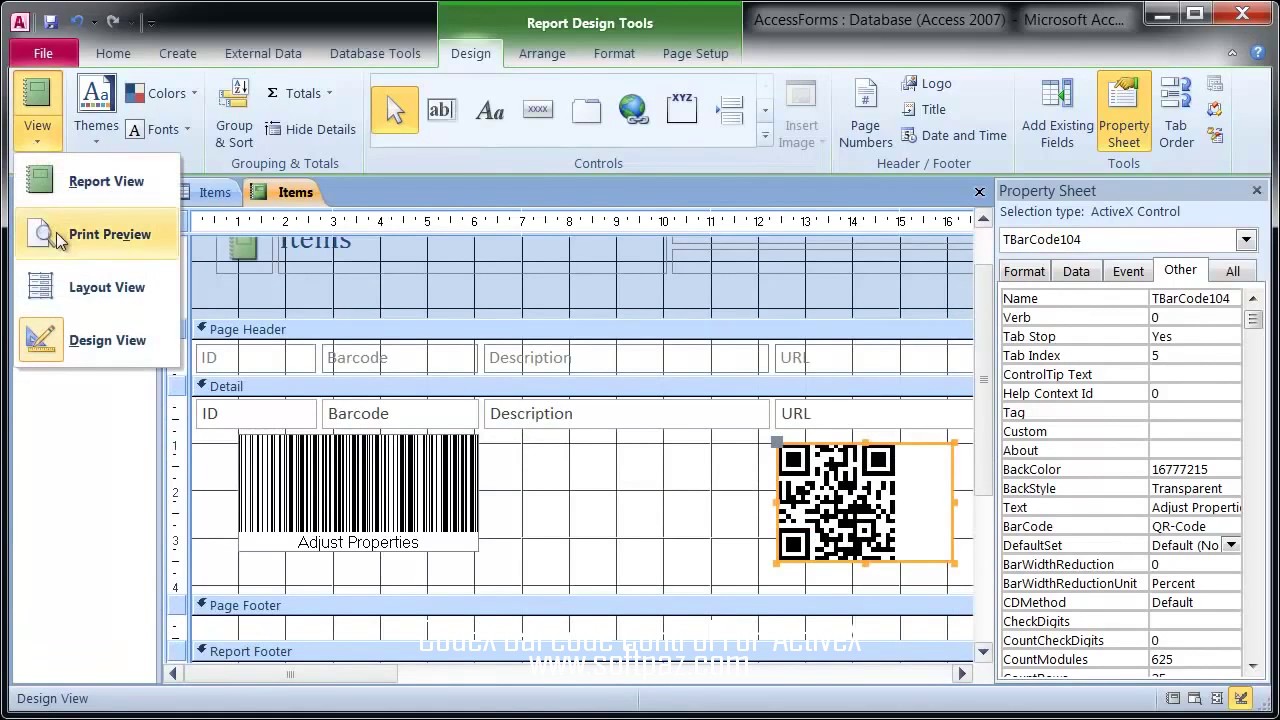
Task: Switch to the Arrange ribbon tab
Action: 542,53
